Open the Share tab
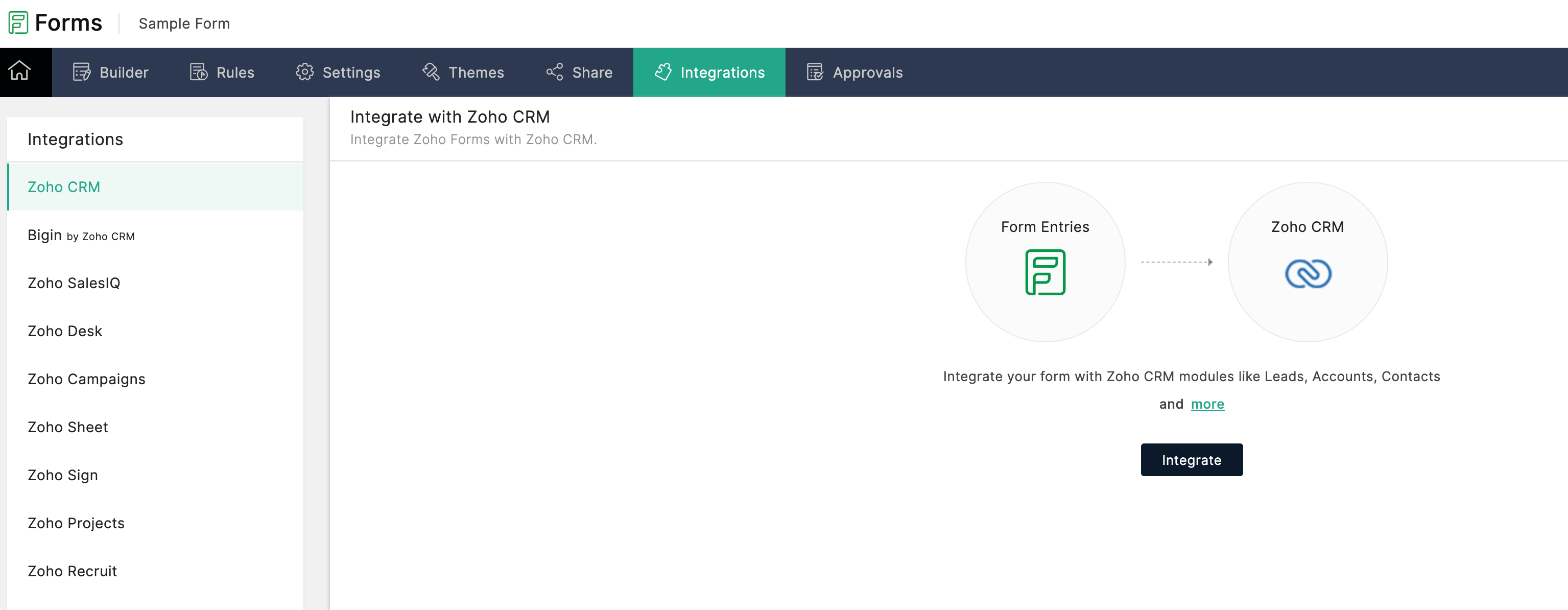The width and height of the screenshot is (1568, 610). pyautogui.click(x=579, y=73)
